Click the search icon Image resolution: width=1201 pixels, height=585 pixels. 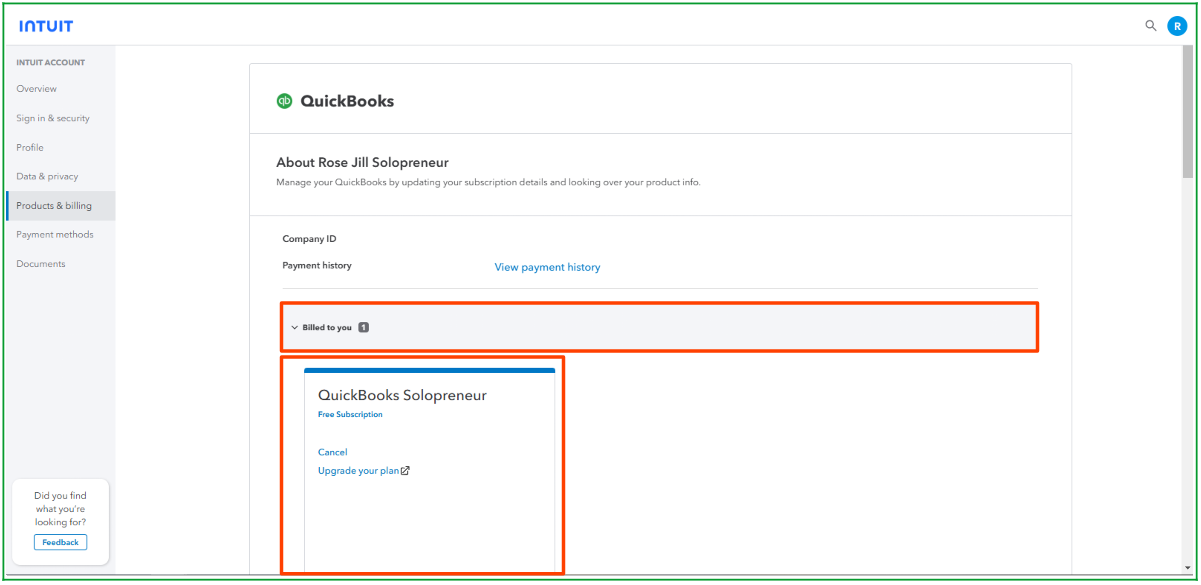(1150, 25)
